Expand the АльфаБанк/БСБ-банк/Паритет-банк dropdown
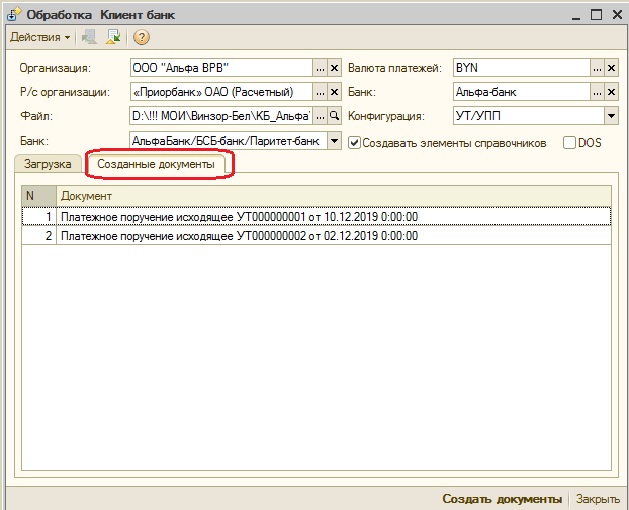This screenshot has width=629, height=510. click(x=334, y=141)
